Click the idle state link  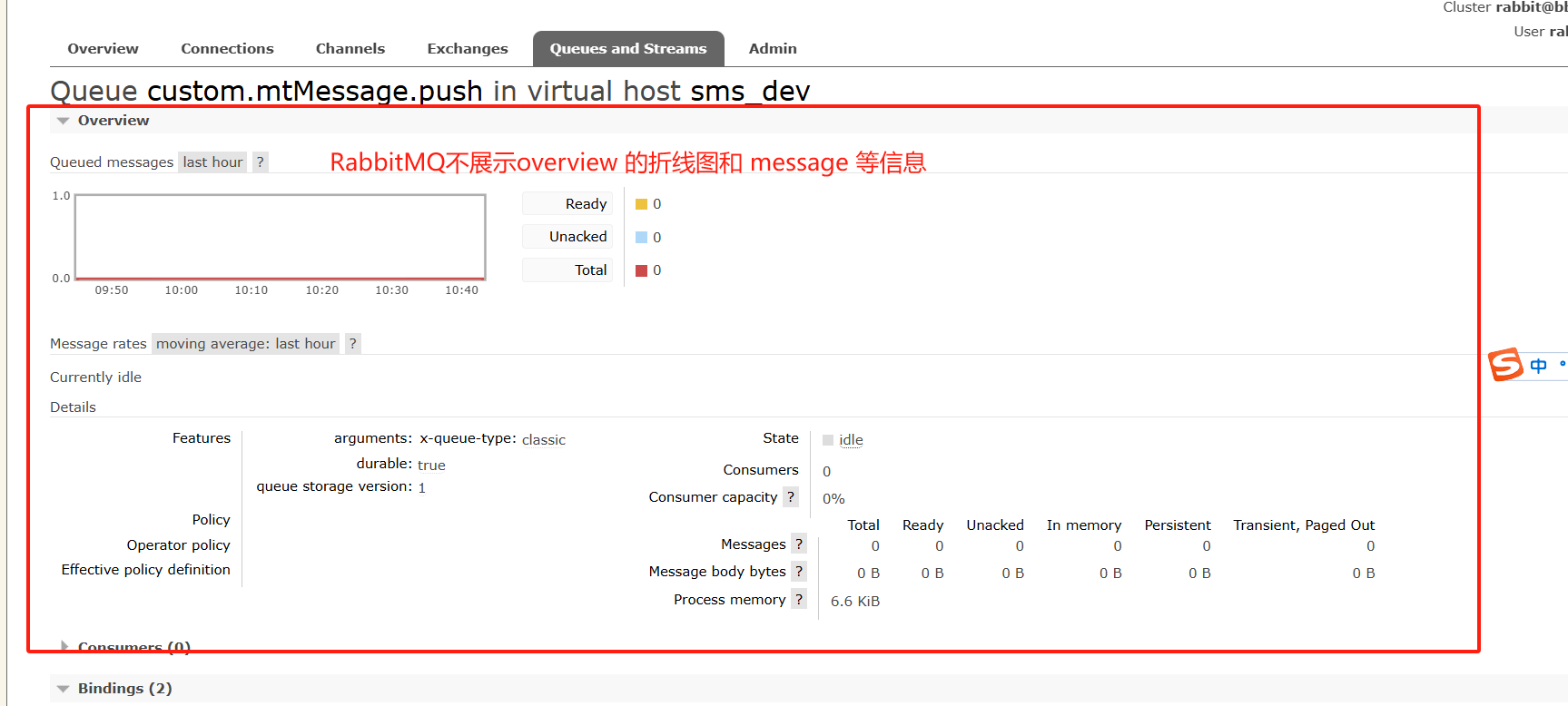pyautogui.click(x=851, y=440)
